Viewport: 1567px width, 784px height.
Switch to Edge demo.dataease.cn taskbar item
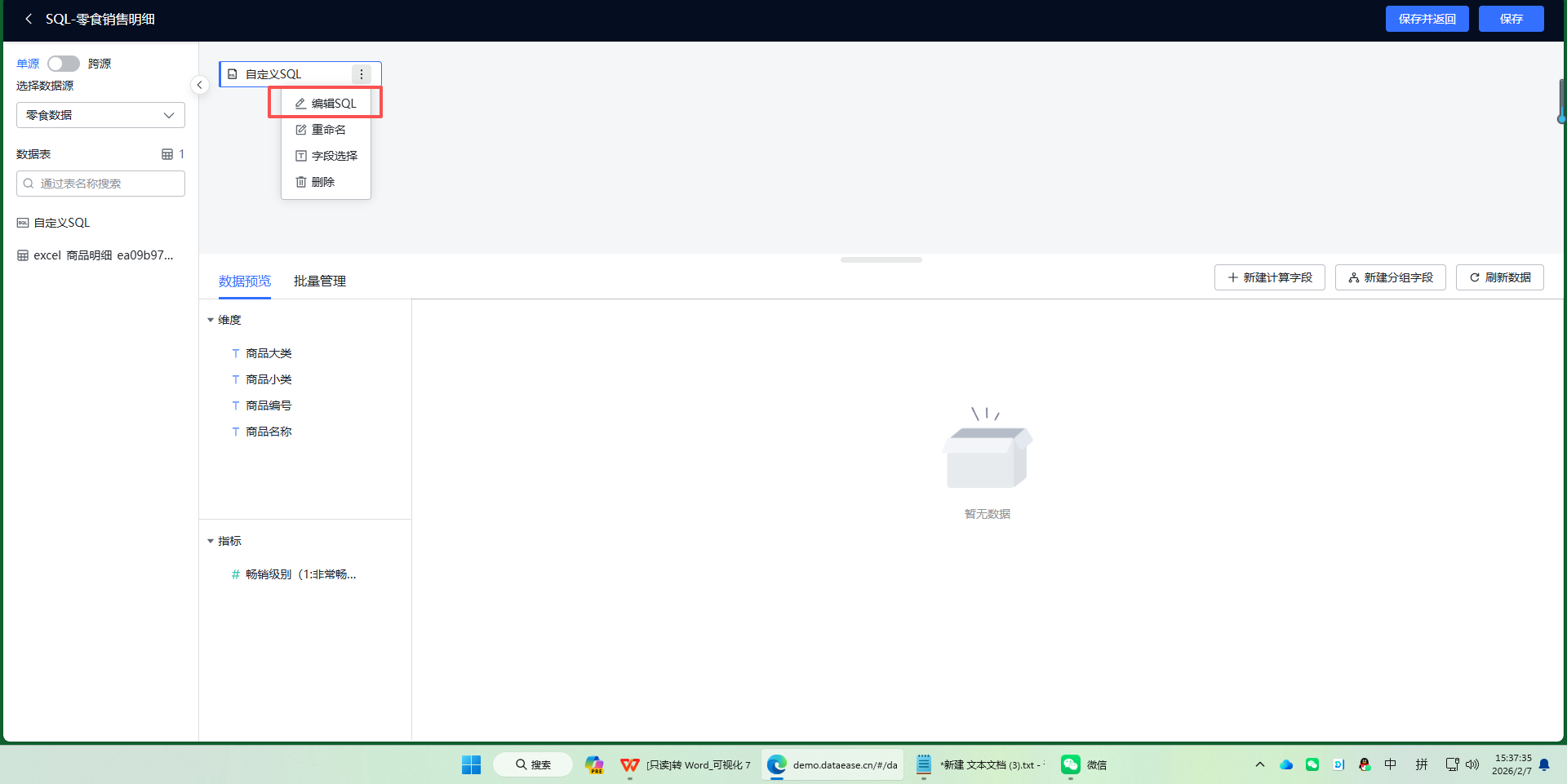pos(832,764)
